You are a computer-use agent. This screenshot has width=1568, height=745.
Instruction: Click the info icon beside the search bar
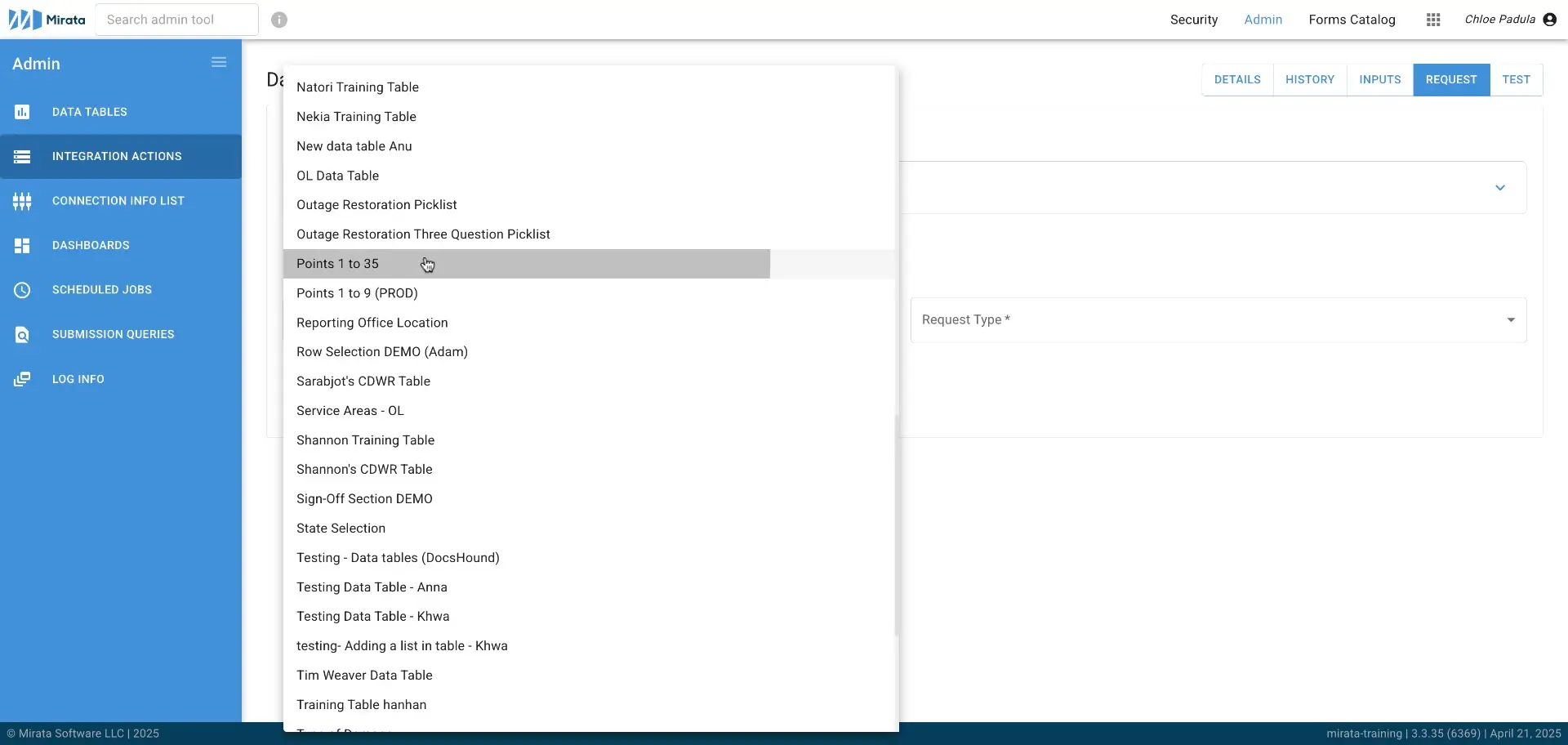279,20
